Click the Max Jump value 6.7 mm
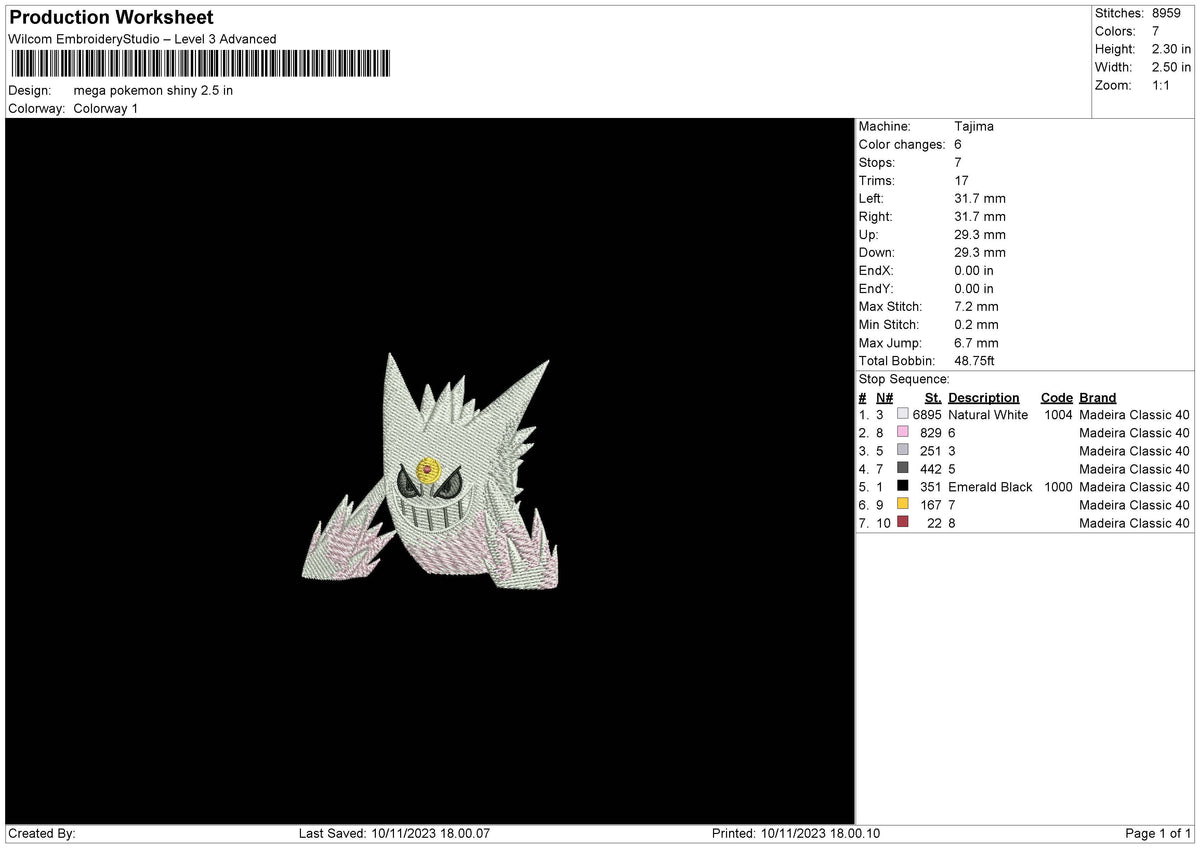1200x848 pixels. [x=976, y=342]
